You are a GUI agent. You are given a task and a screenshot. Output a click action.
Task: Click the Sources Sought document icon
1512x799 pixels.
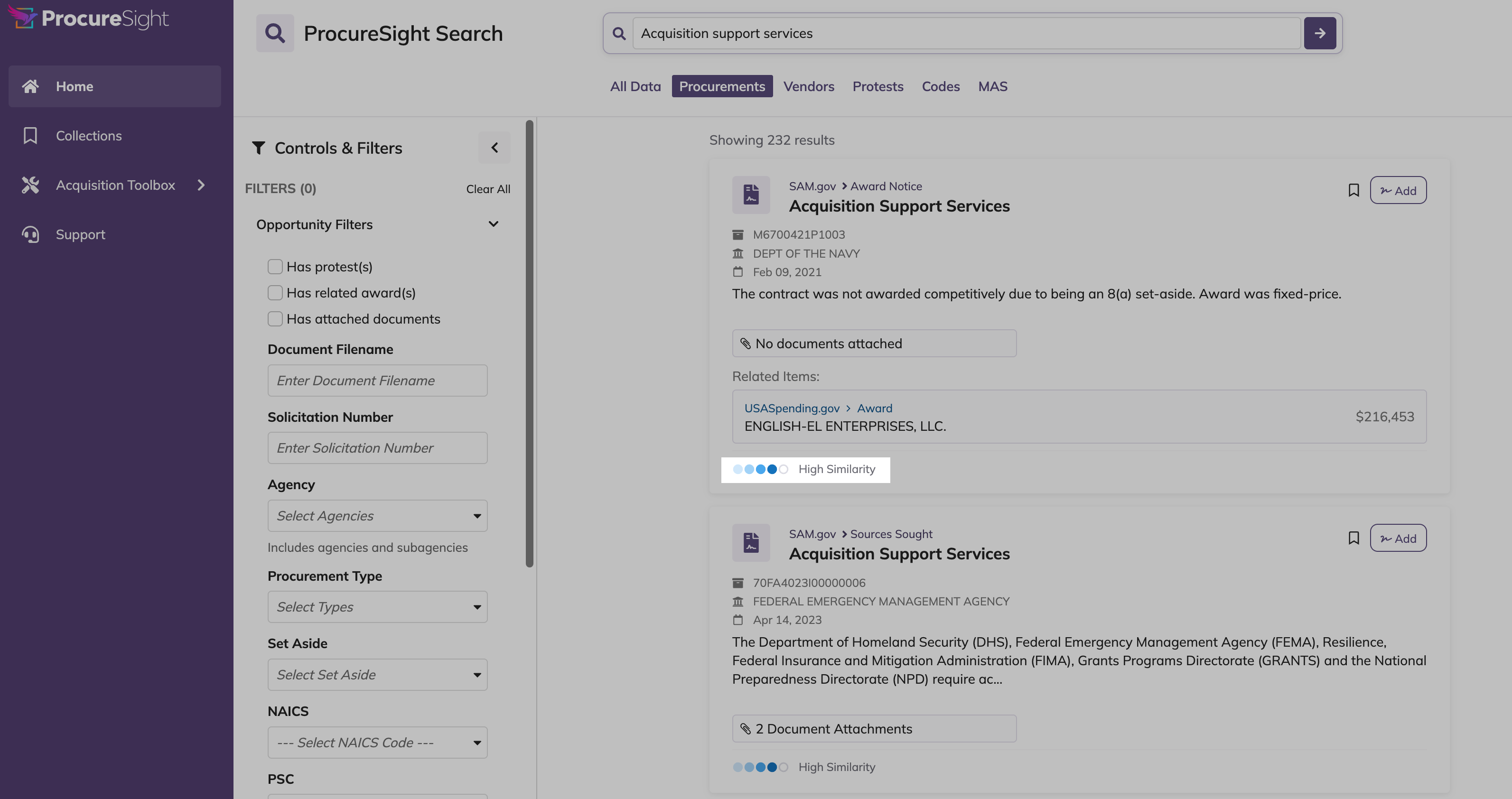[x=751, y=543]
